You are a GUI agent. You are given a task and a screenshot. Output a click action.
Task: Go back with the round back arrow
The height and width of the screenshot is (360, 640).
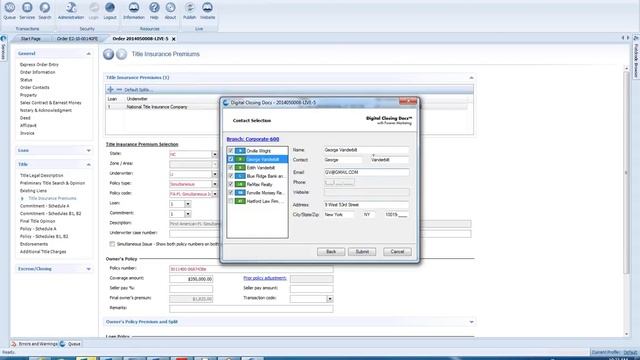tap(108, 54)
